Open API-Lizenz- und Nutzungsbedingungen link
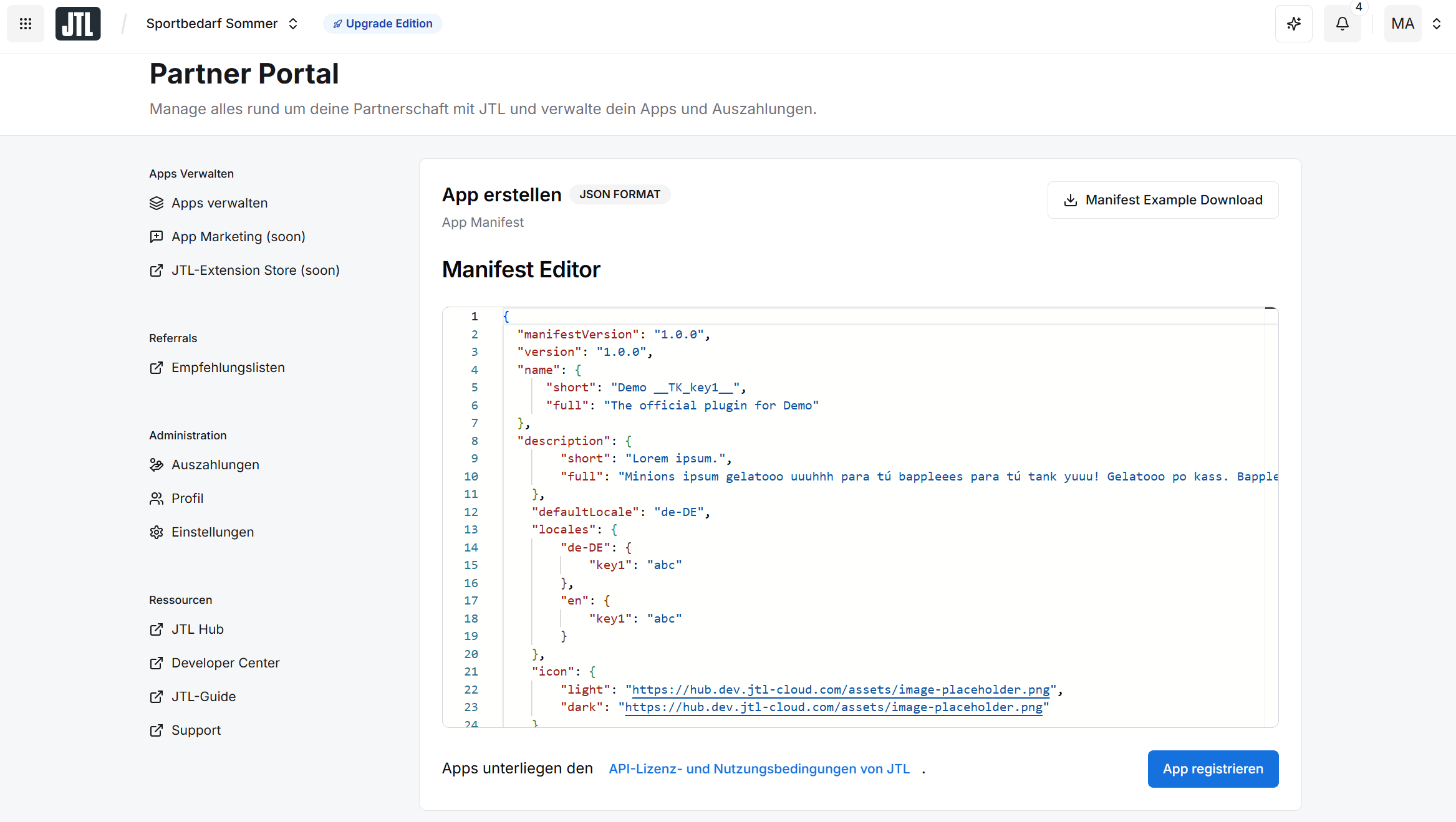Viewport: 1456px width, 822px height. tap(759, 769)
